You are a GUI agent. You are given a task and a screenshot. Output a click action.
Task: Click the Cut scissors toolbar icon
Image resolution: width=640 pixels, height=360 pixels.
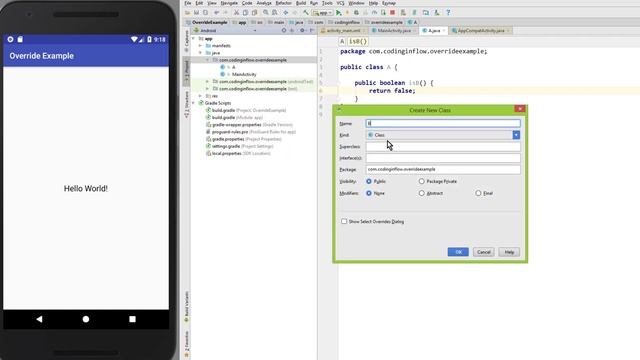(236, 13)
